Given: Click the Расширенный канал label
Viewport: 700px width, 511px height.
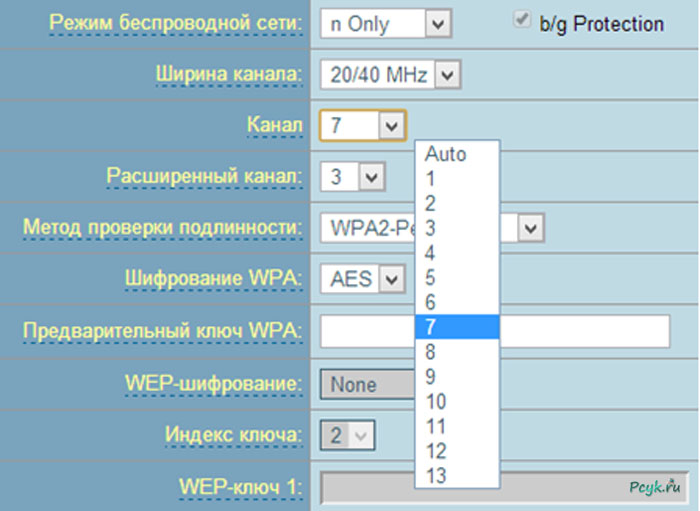Looking at the screenshot, I should coord(204,176).
